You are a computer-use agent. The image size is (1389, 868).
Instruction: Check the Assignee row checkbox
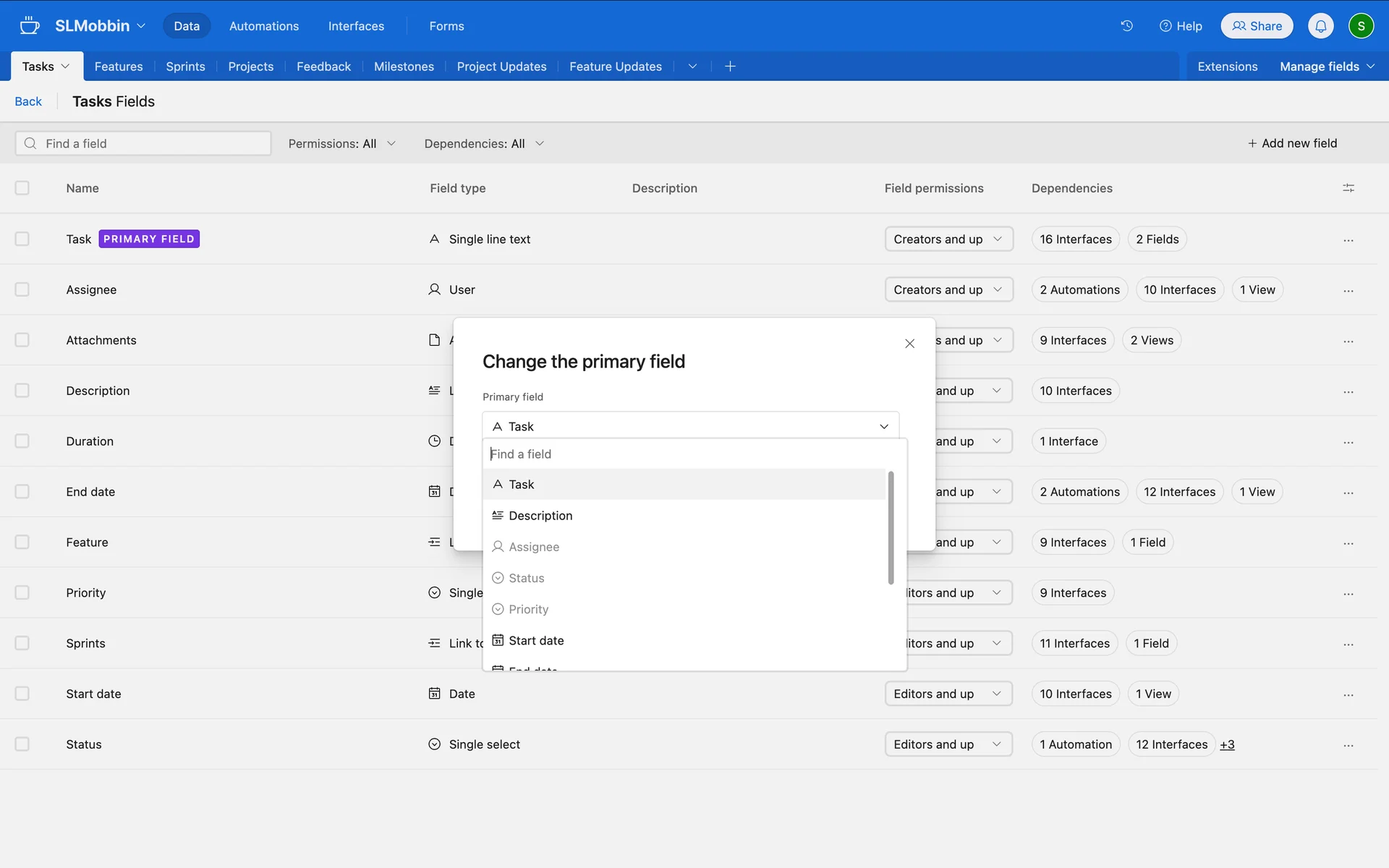[x=22, y=289]
